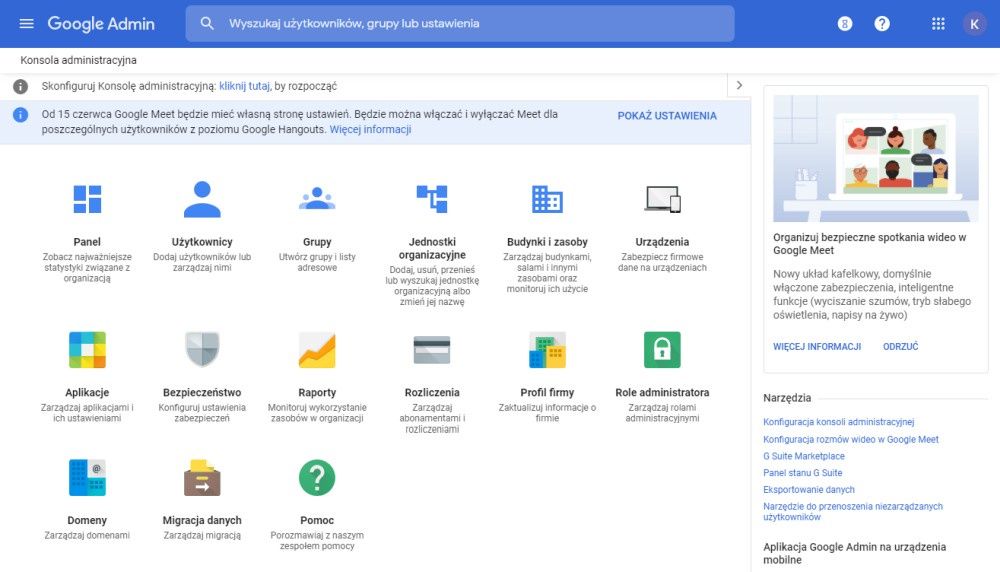Click the 'Jednostki organizacyjne' tile title
The image size is (1000, 572).
pyautogui.click(x=432, y=248)
